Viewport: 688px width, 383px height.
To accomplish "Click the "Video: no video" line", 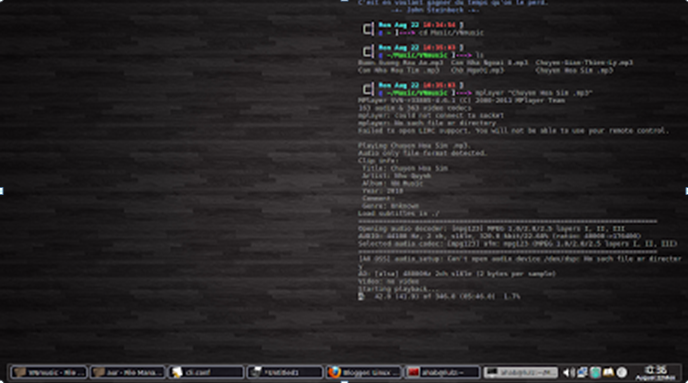I will 388,281.
